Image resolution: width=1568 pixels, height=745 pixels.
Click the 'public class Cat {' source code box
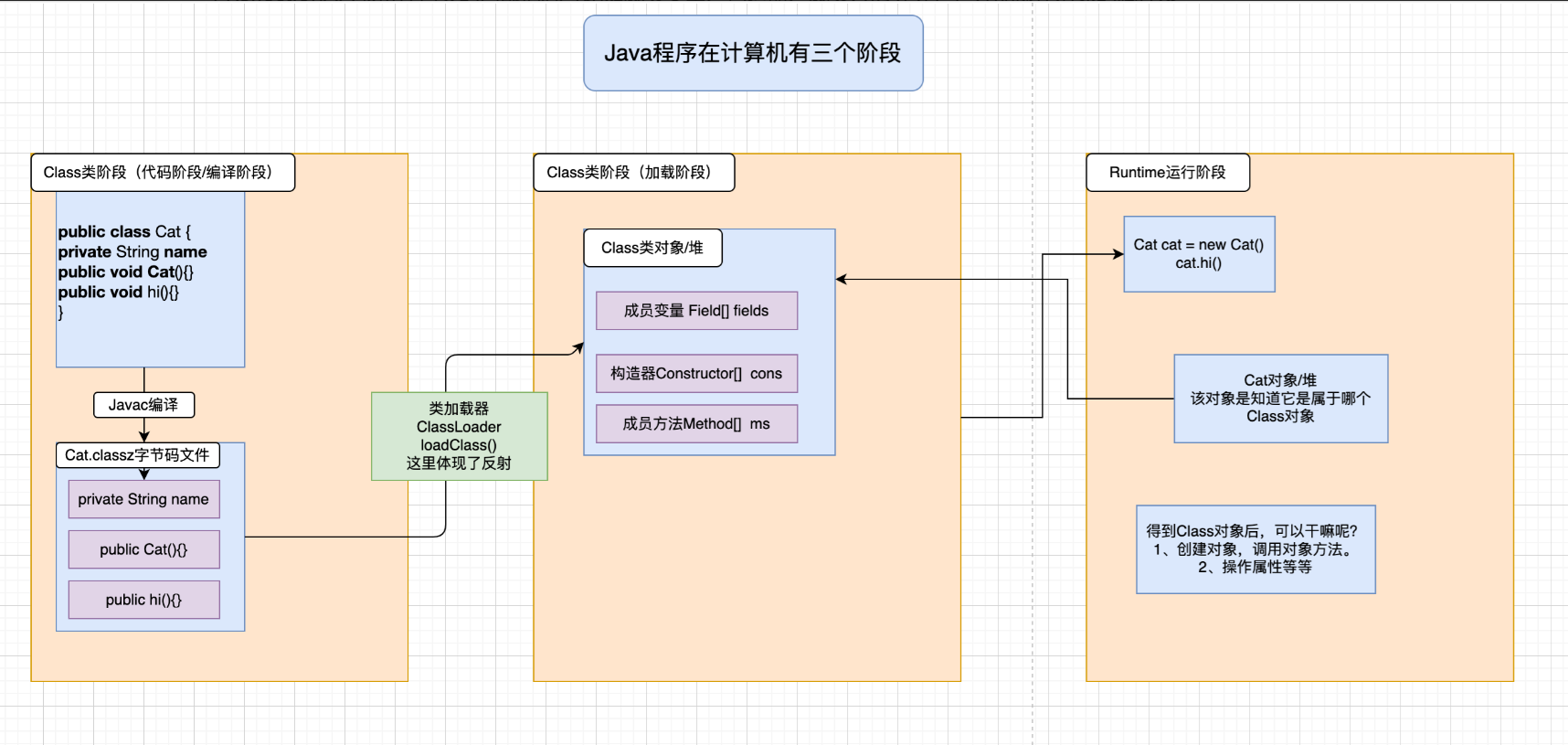(151, 279)
